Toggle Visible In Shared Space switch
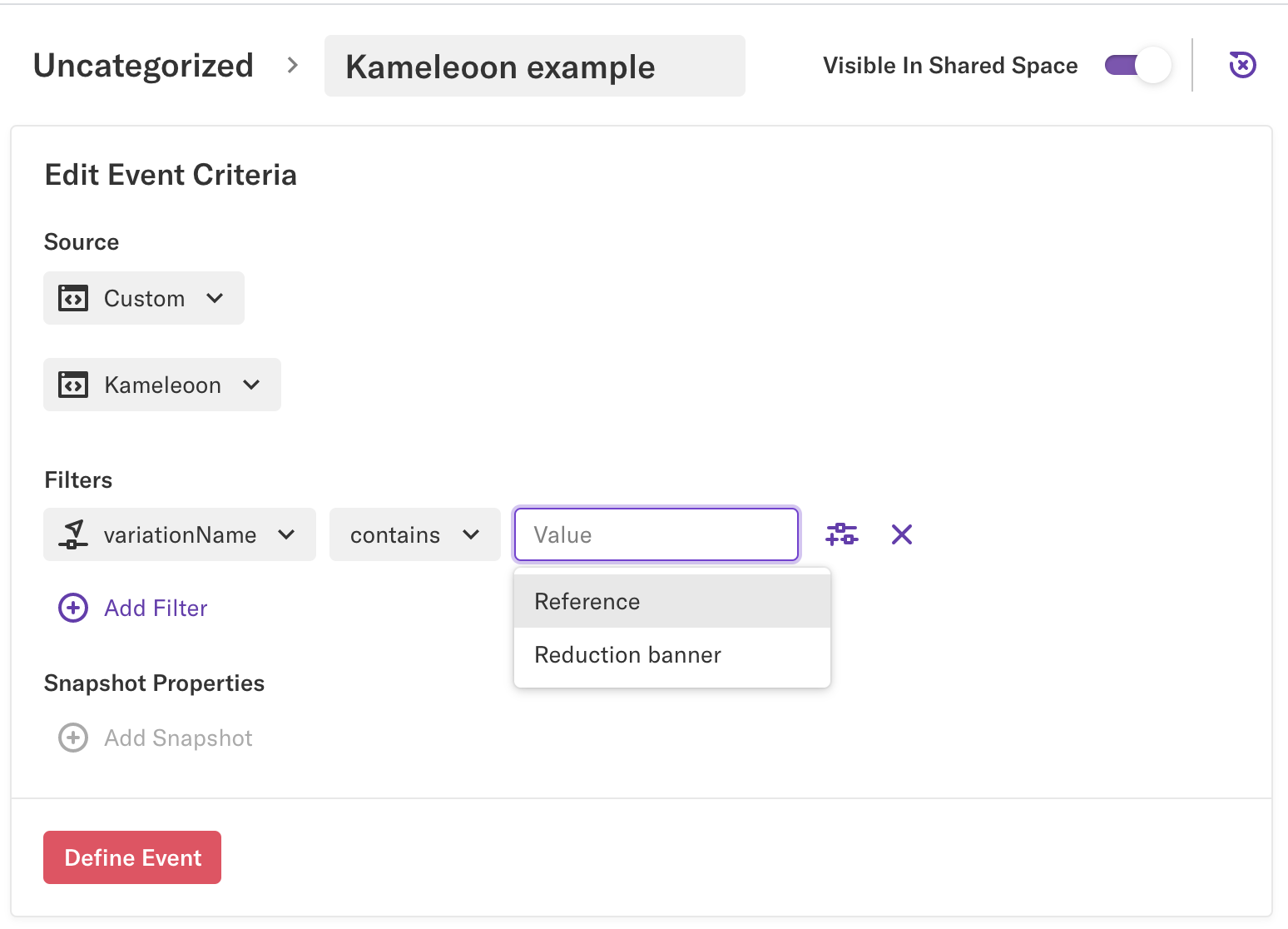The image size is (1288, 929). click(1137, 65)
